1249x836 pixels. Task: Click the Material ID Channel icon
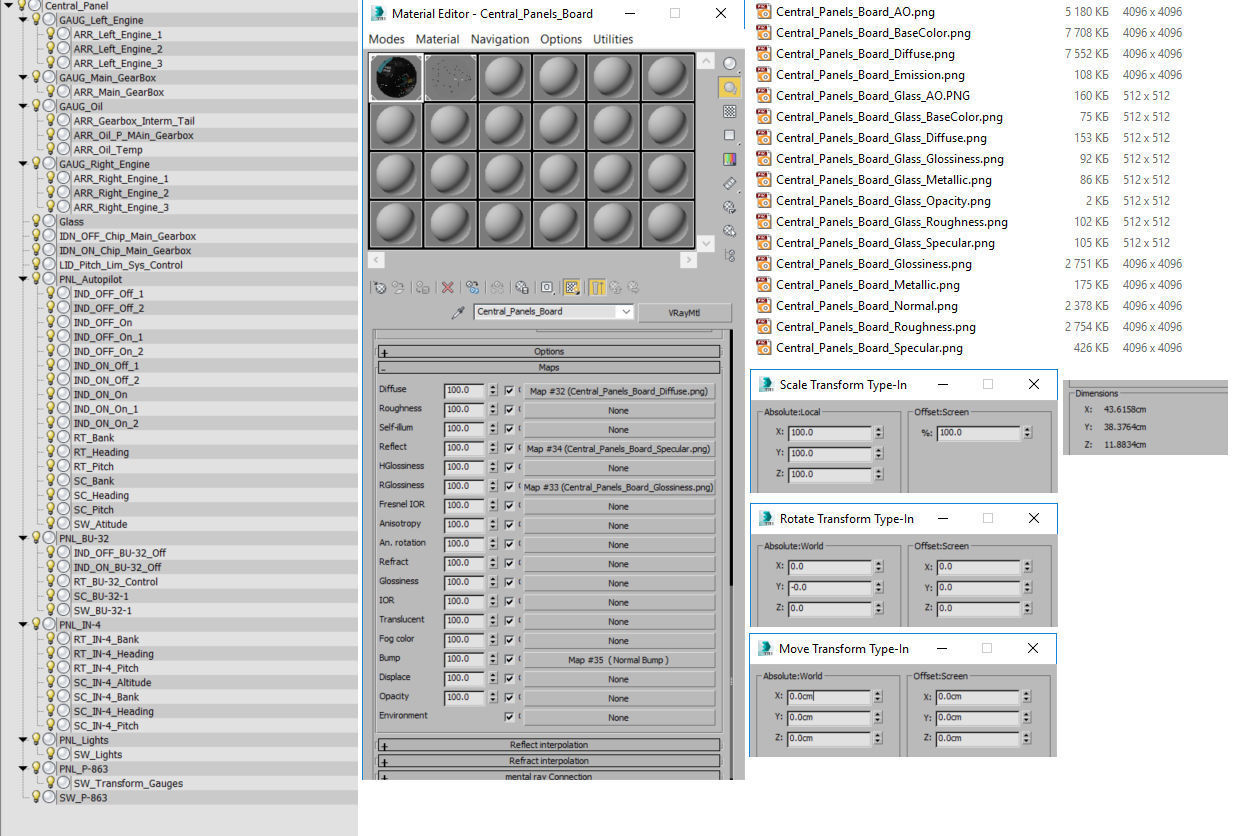click(547, 288)
